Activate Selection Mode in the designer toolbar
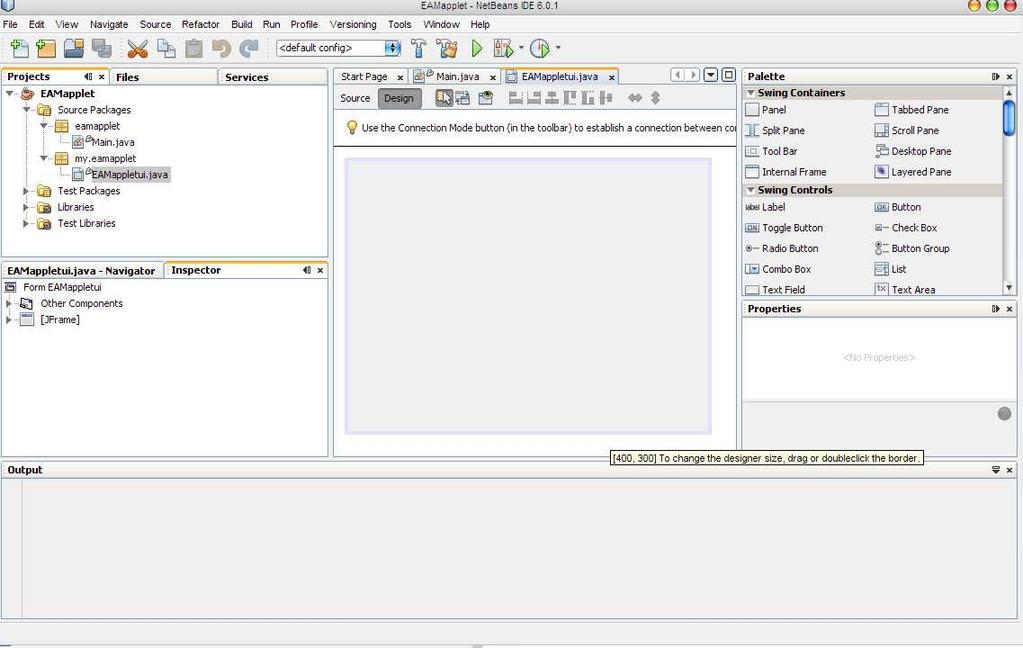The height and width of the screenshot is (648, 1023). tap(444, 98)
